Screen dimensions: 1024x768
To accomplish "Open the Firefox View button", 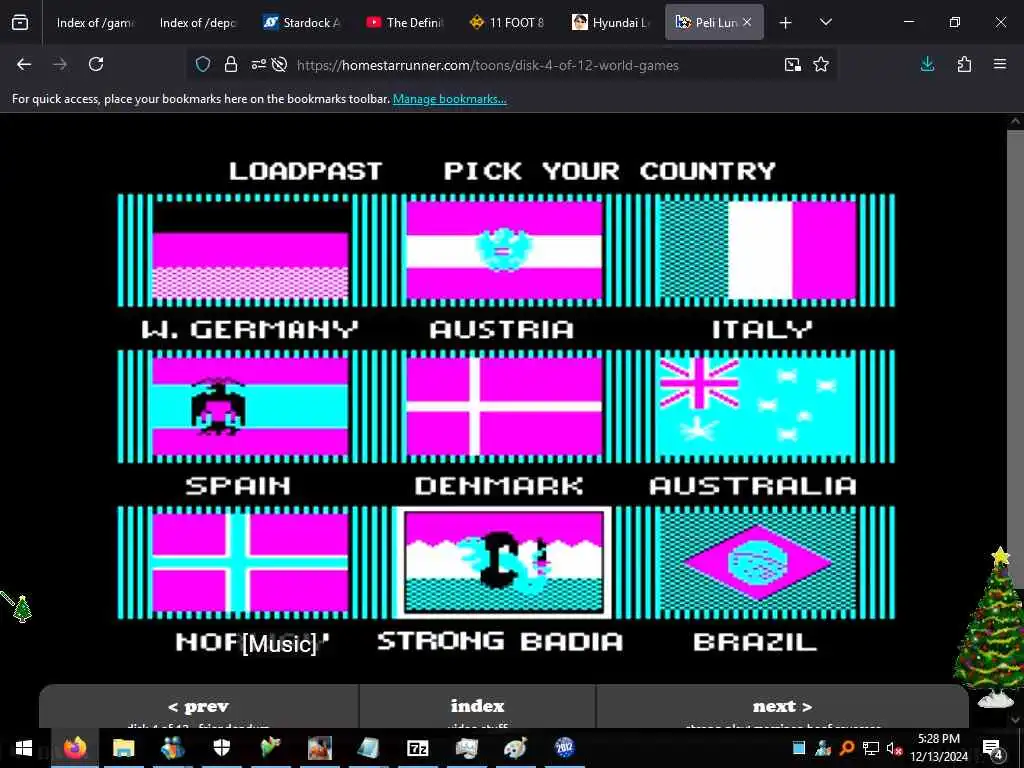I will pyautogui.click(x=20, y=23).
